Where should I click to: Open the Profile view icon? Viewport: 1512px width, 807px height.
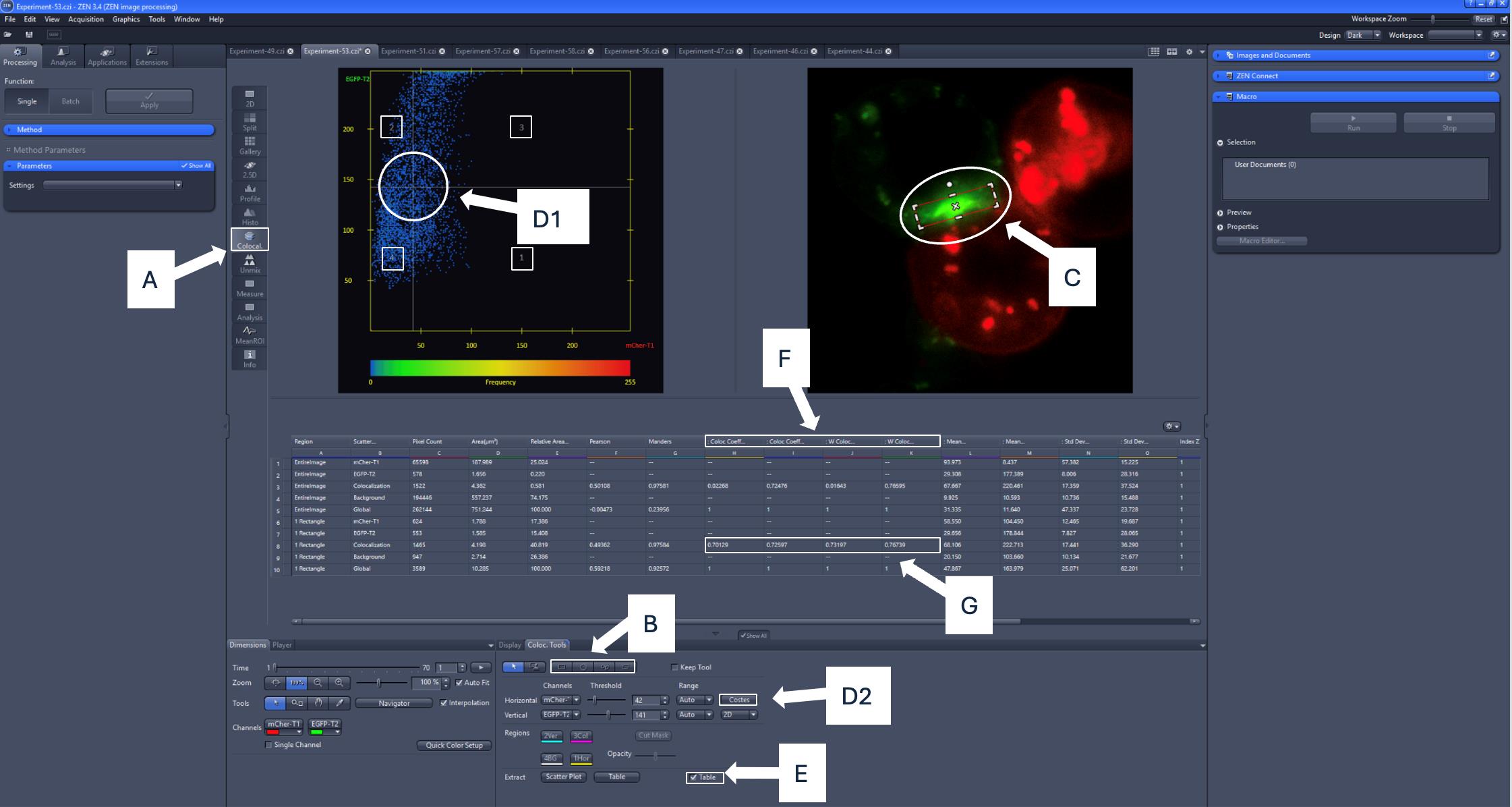pyautogui.click(x=250, y=192)
